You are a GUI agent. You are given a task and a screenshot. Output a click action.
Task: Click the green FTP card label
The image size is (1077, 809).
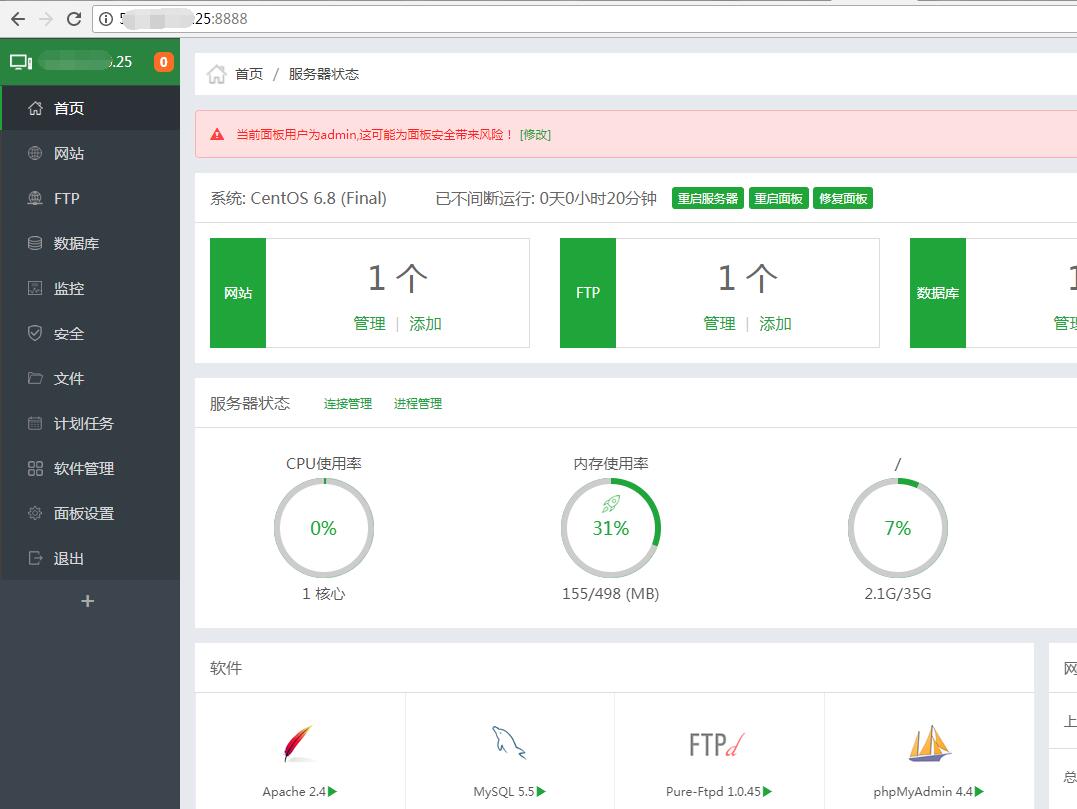(x=588, y=293)
